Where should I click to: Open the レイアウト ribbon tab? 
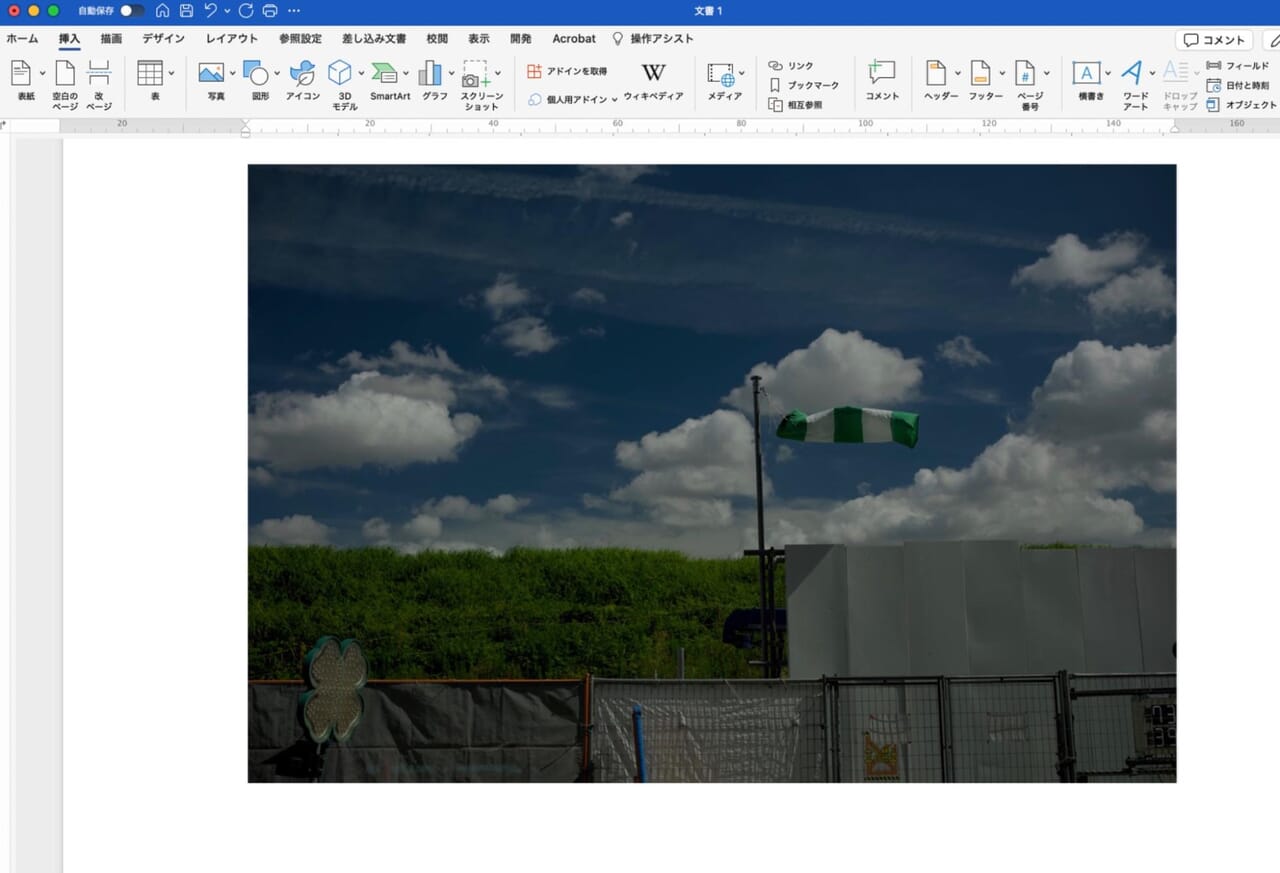click(232, 39)
